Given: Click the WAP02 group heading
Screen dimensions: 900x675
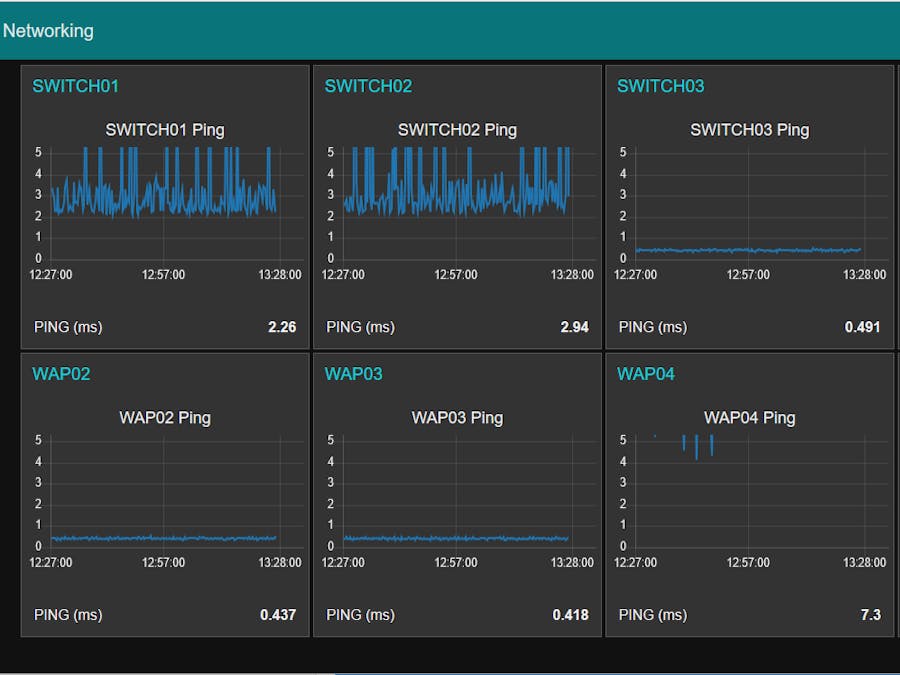Looking at the screenshot, I should [x=61, y=374].
